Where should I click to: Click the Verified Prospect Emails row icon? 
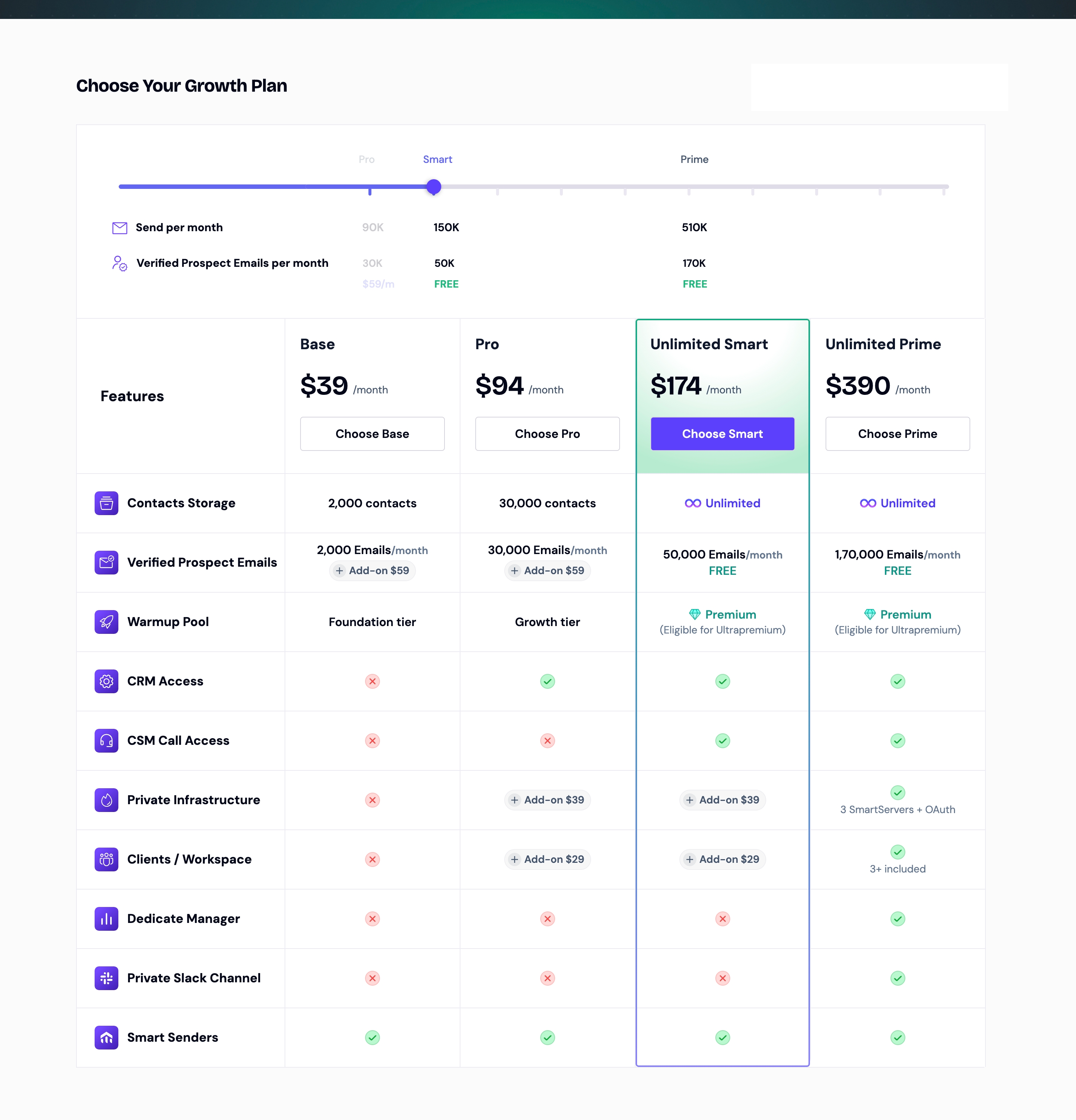tap(106, 562)
